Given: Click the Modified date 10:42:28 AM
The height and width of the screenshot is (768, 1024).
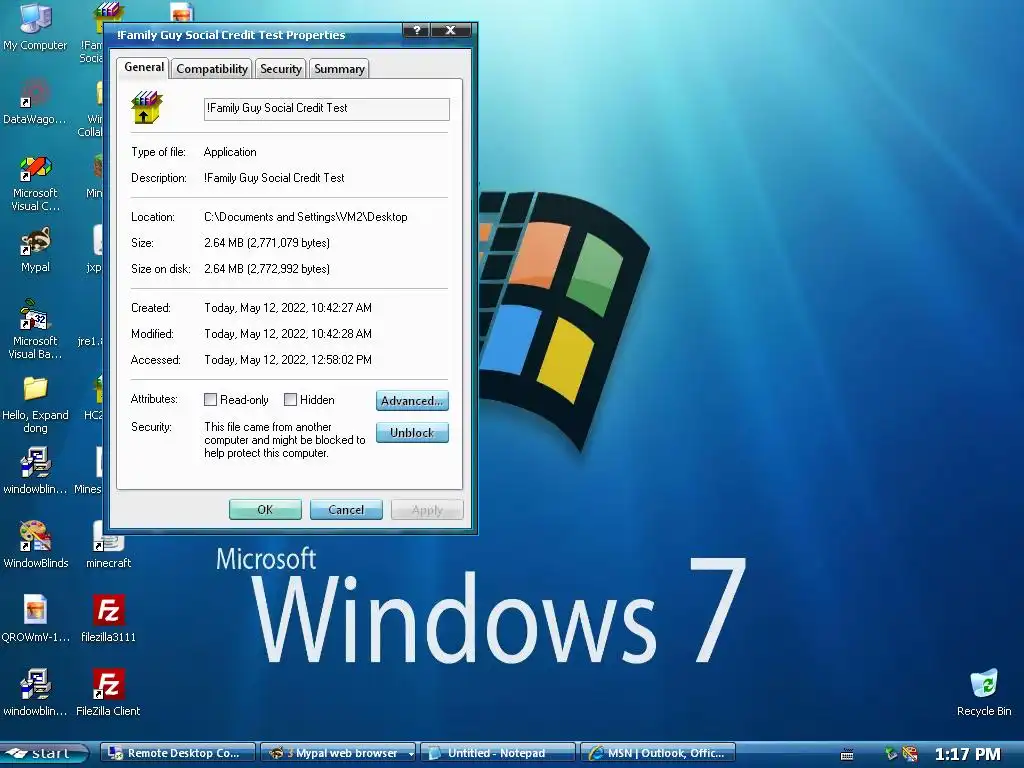Looking at the screenshot, I should (x=287, y=334).
